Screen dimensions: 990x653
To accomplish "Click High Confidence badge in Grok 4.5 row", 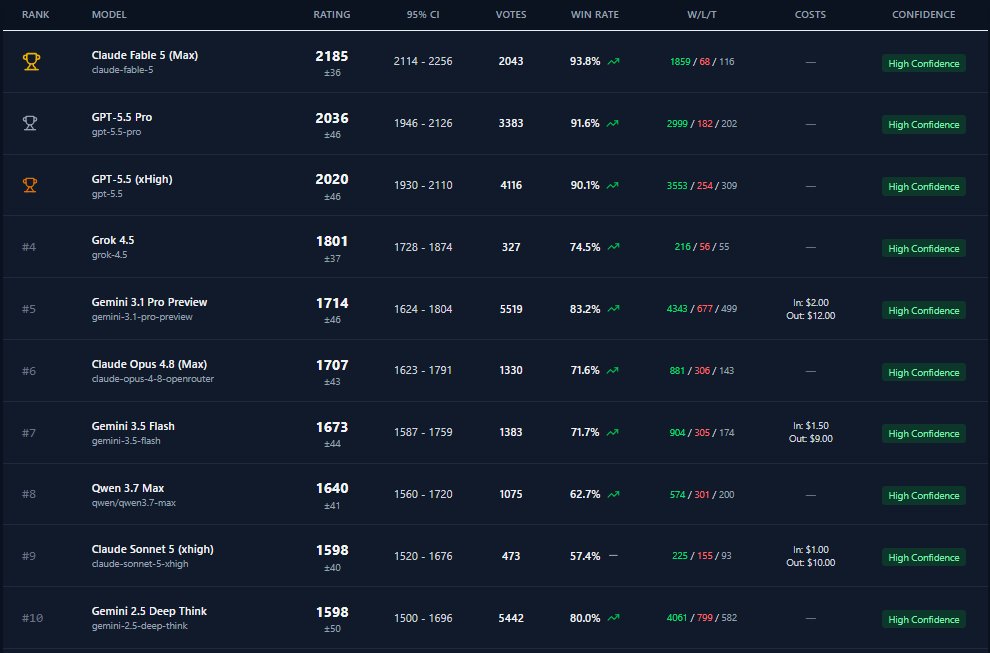I will tap(924, 248).
